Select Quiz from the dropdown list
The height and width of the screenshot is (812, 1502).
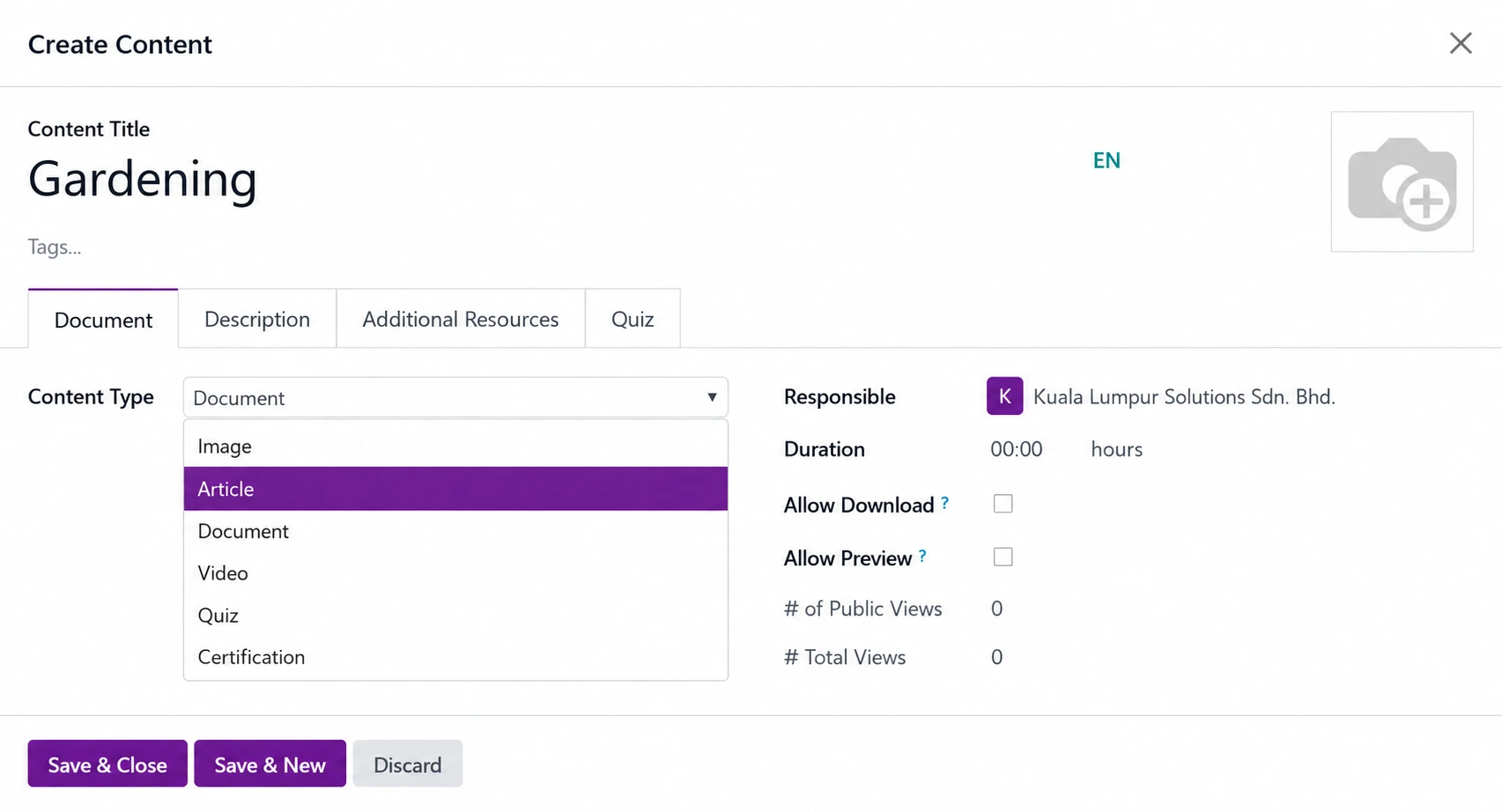455,616
